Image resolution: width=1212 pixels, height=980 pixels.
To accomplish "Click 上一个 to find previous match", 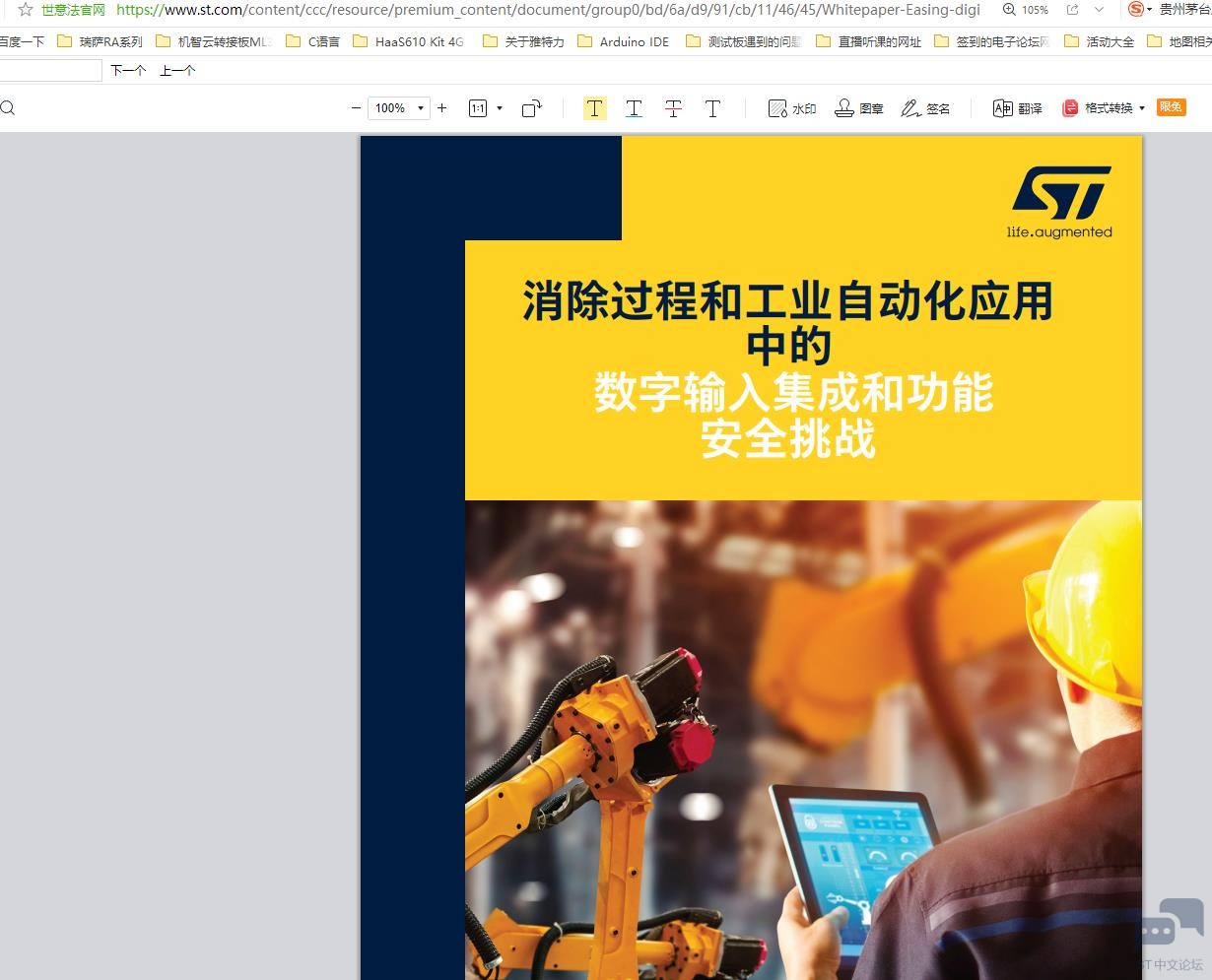I will 177,71.
